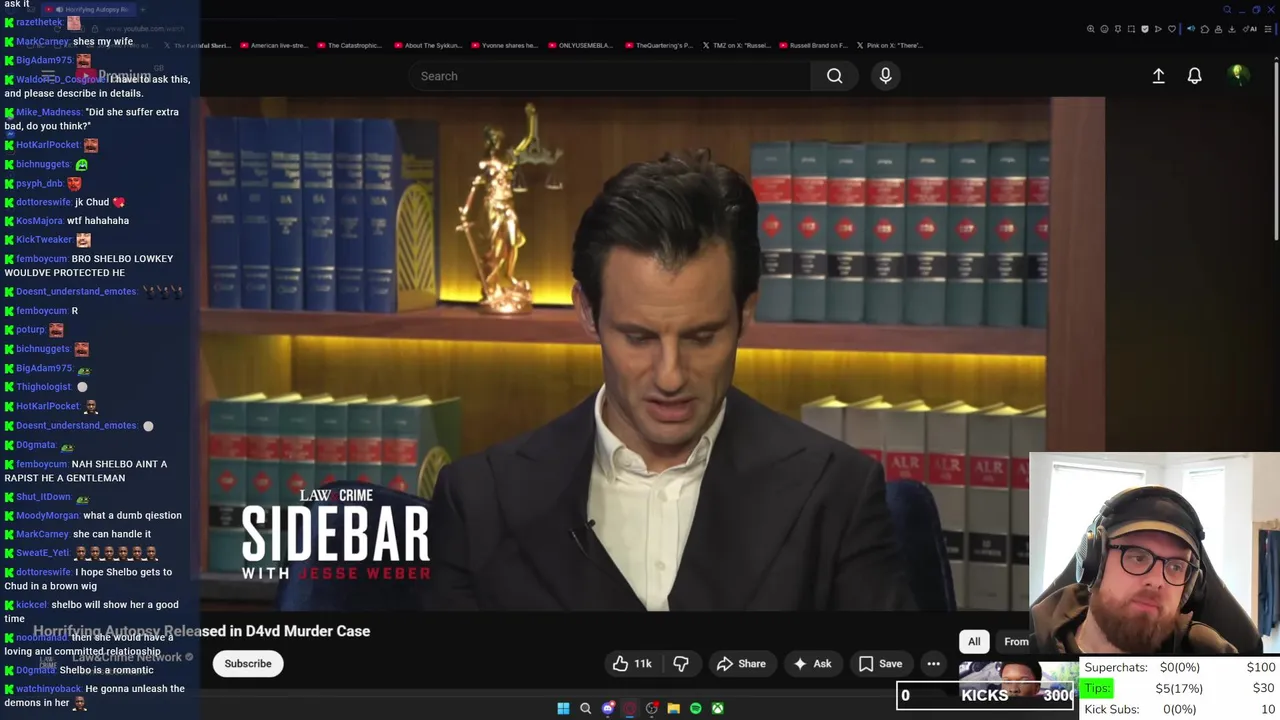Open Spotify from the taskbar
The width and height of the screenshot is (1280, 720).
pyautogui.click(x=695, y=708)
